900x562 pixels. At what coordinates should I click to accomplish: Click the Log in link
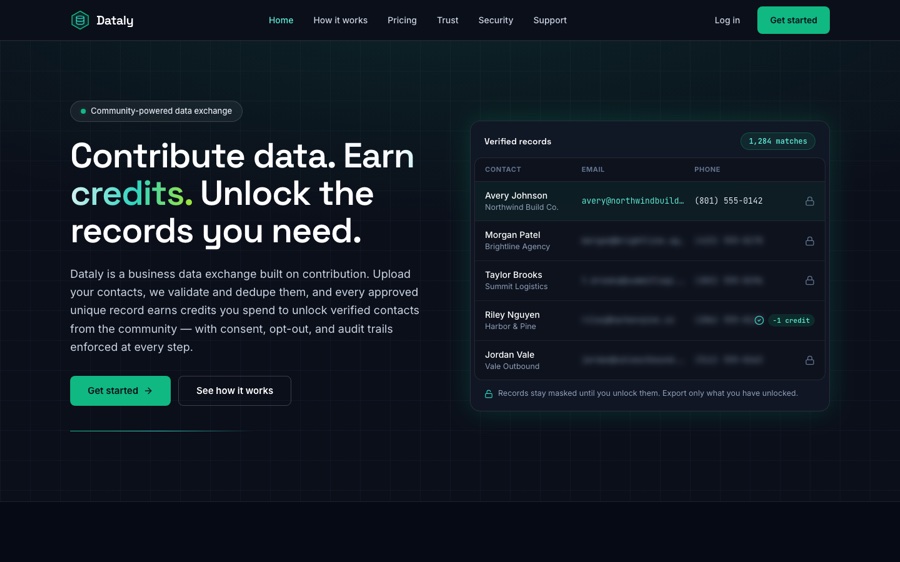tap(727, 20)
